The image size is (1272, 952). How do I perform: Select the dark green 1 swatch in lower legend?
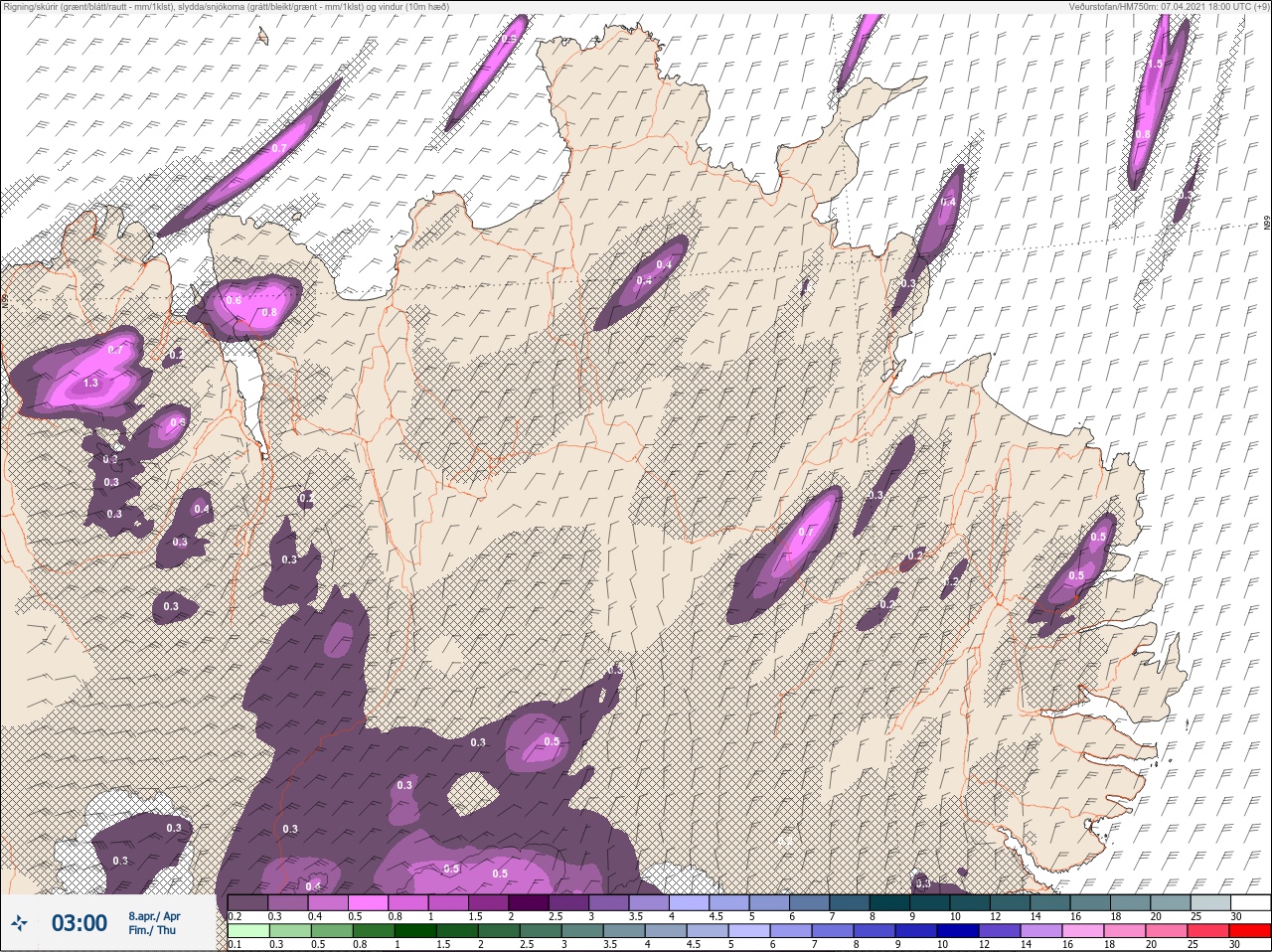[x=416, y=931]
